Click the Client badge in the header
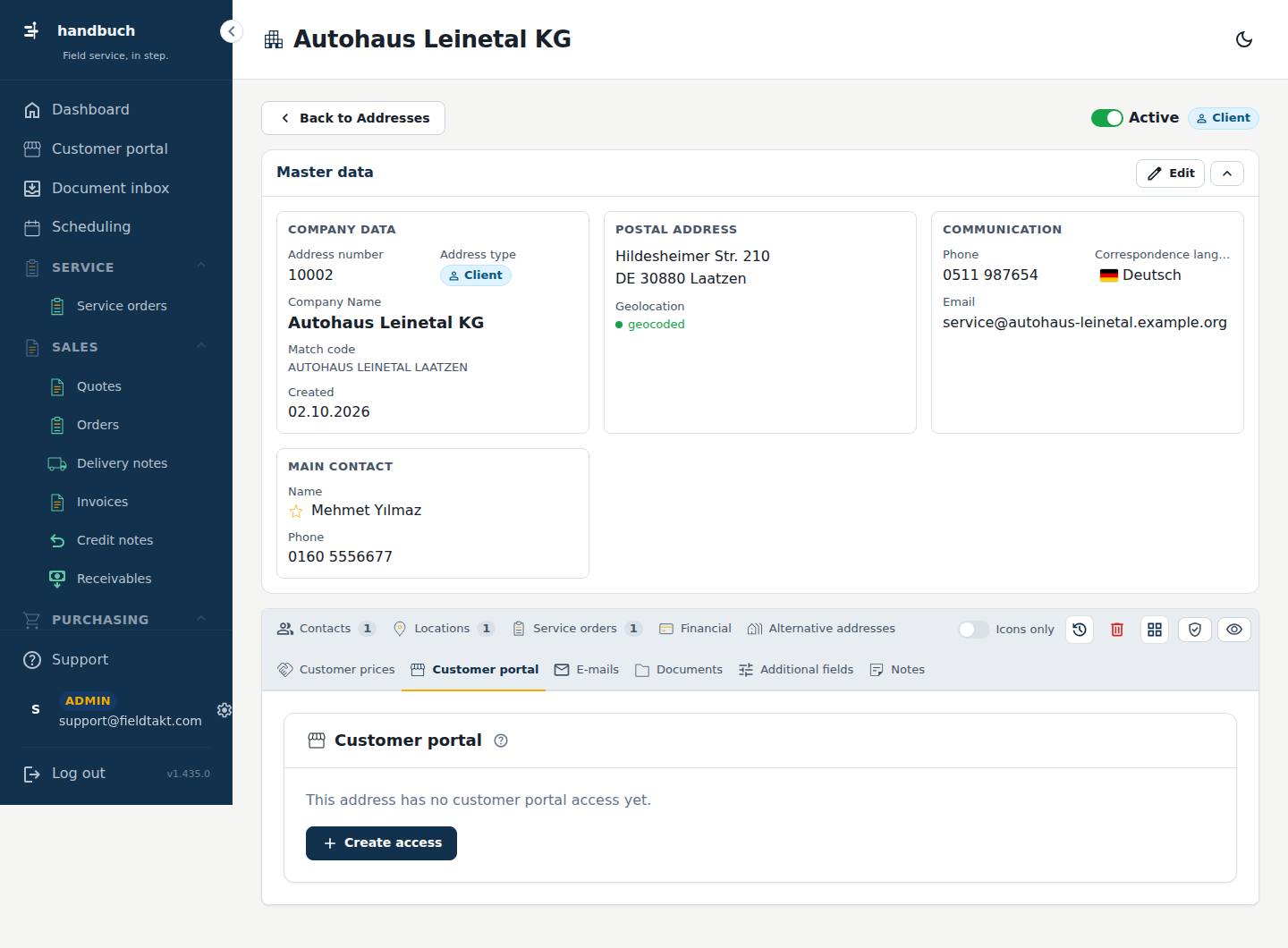Screen dimensions: 1288x948 [1224, 118]
